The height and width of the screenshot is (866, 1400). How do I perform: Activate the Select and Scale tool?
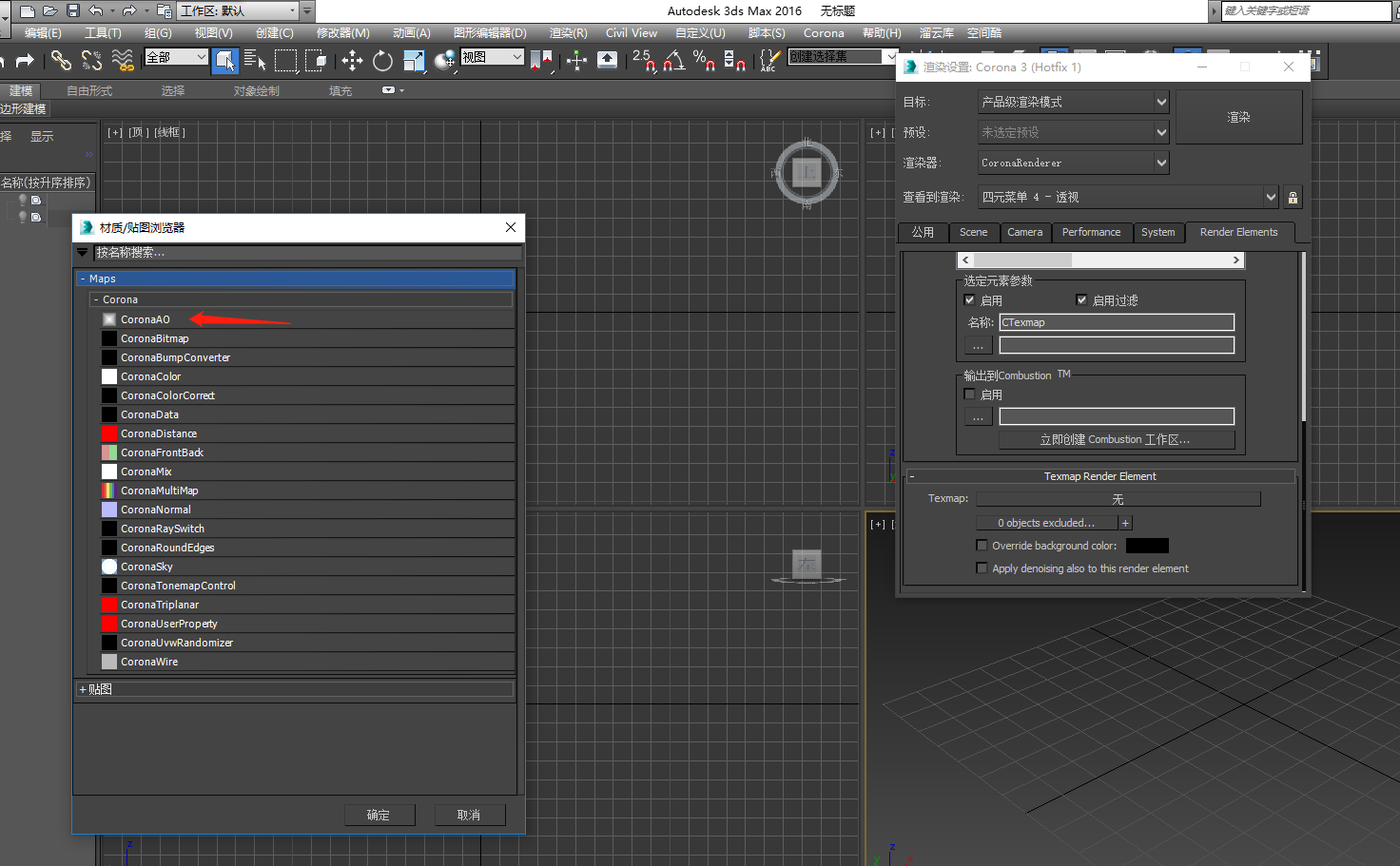tap(414, 61)
